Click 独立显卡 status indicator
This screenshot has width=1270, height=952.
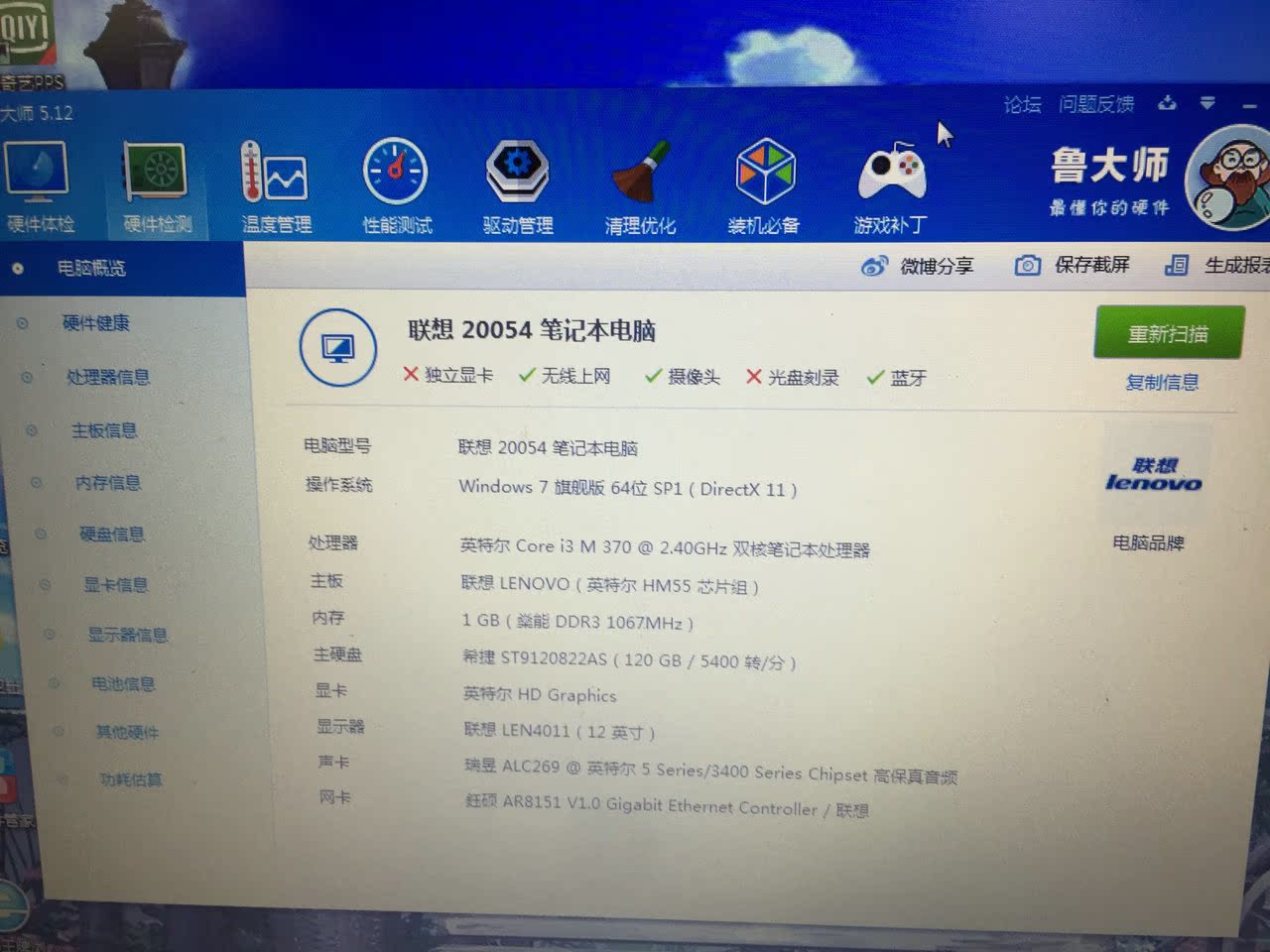tap(447, 375)
